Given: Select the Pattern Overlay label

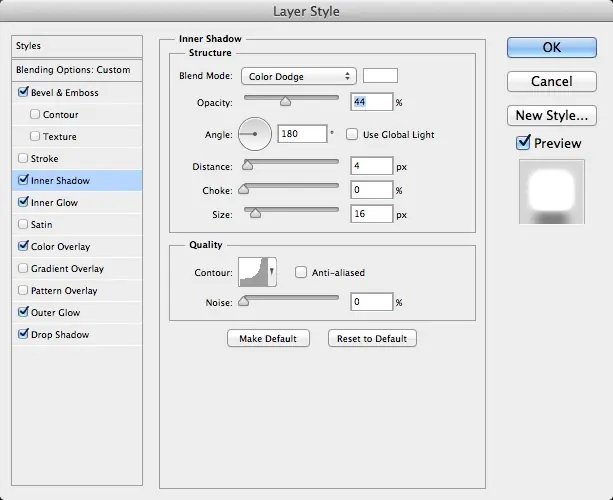Looking at the screenshot, I should (64, 290).
